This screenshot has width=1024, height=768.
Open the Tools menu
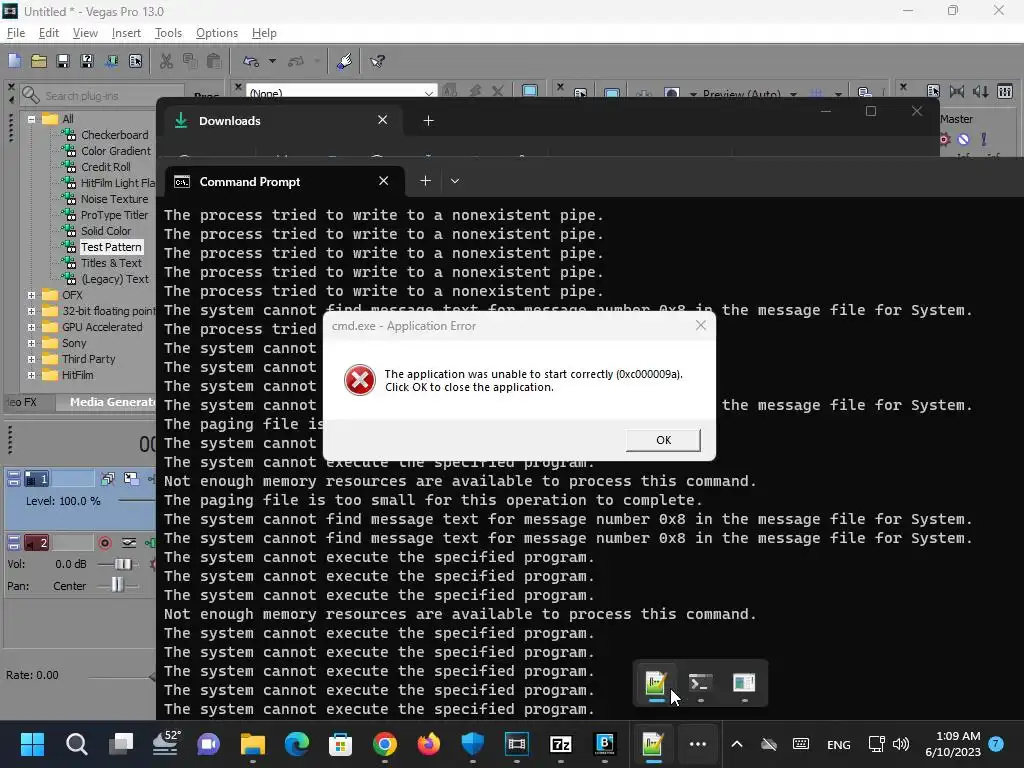pyautogui.click(x=168, y=33)
